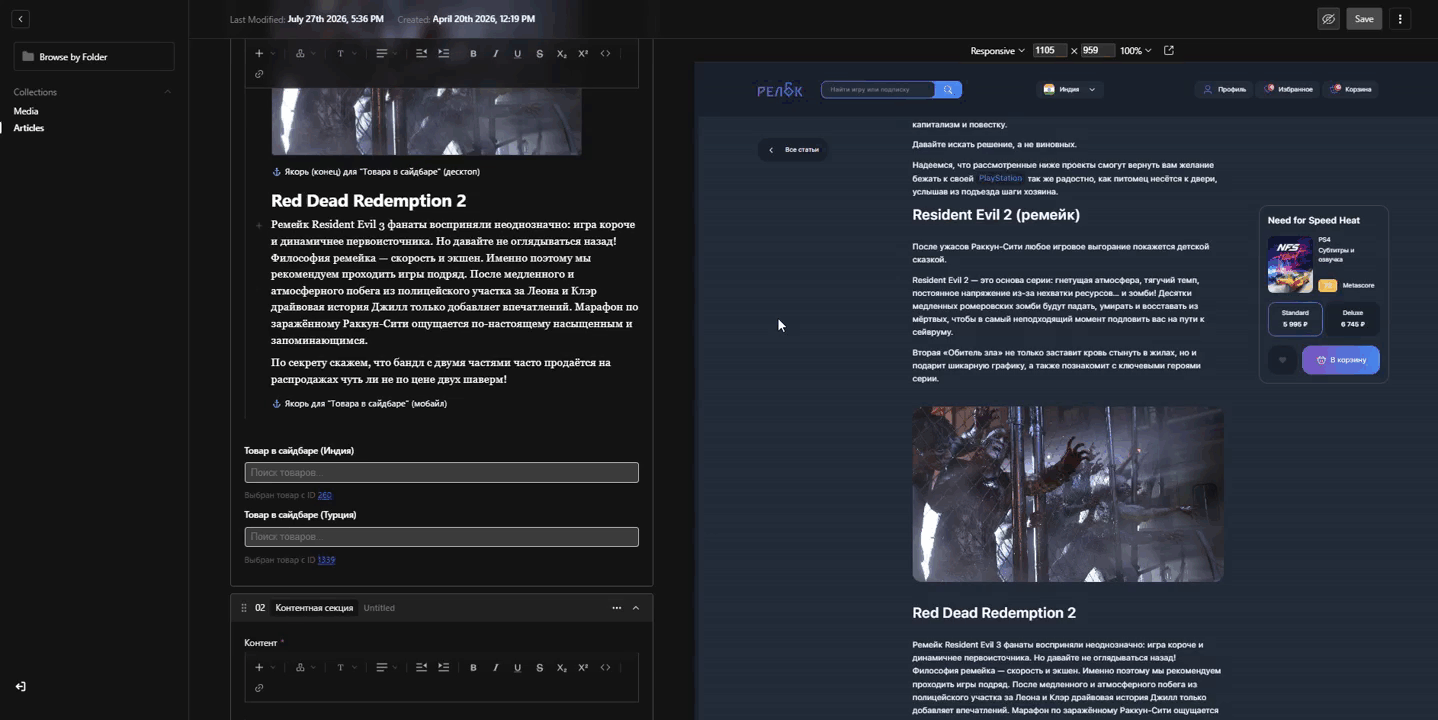Focus the Товар в сайдбаре (Турция) search field

click(441, 537)
